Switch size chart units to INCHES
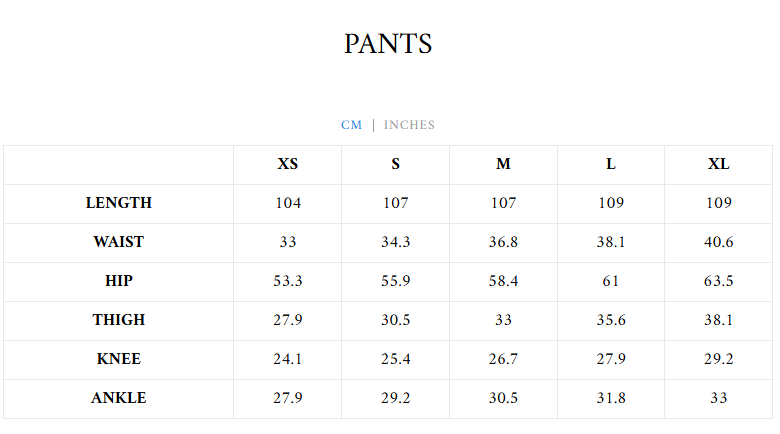The image size is (780, 434). (x=409, y=125)
